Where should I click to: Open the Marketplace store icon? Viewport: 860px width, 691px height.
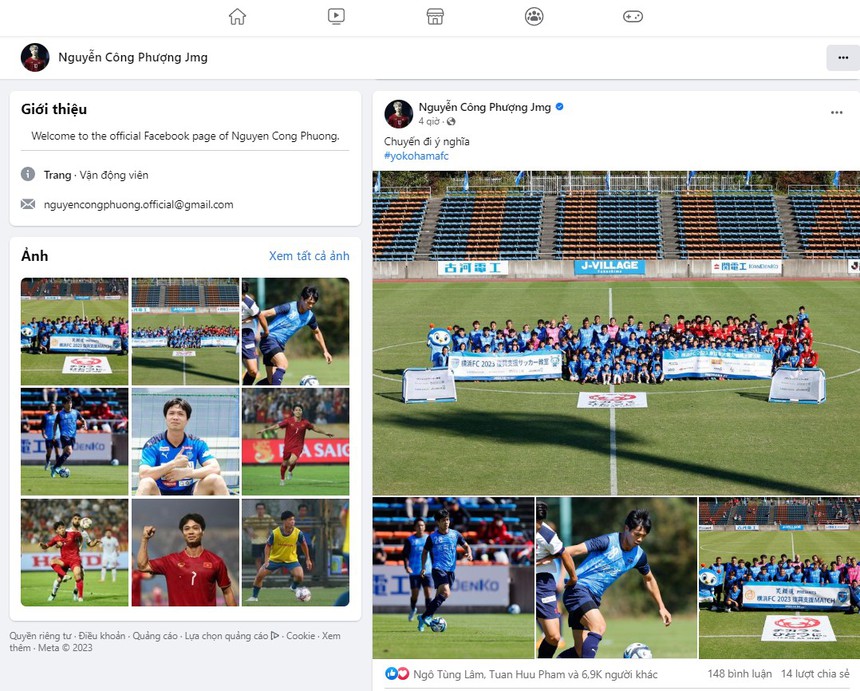[435, 16]
